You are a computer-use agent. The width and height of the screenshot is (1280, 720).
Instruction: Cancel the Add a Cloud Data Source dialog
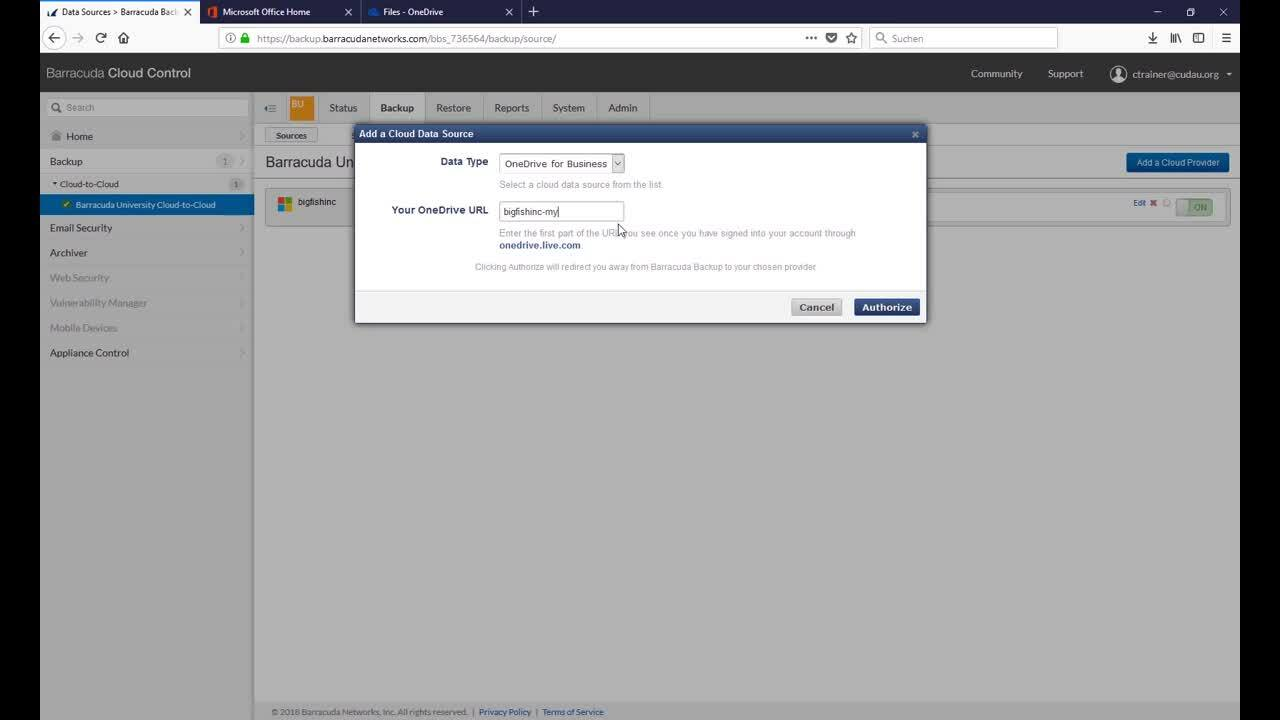816,307
